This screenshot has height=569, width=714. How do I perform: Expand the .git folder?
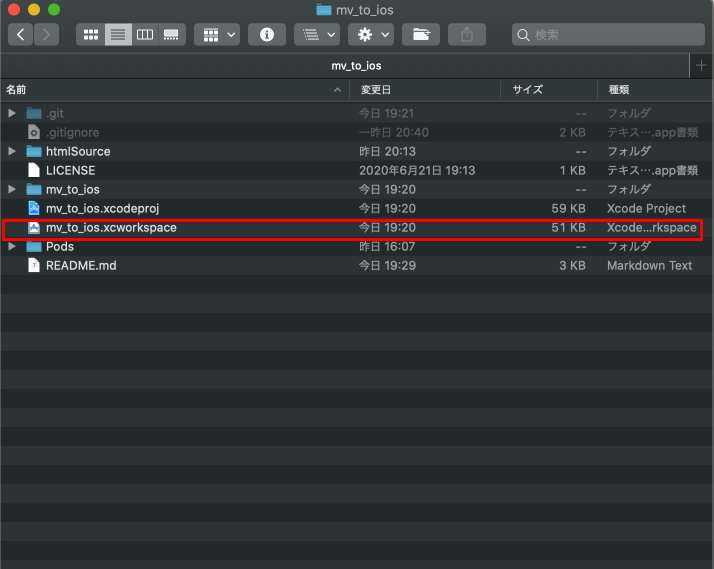coord(12,113)
